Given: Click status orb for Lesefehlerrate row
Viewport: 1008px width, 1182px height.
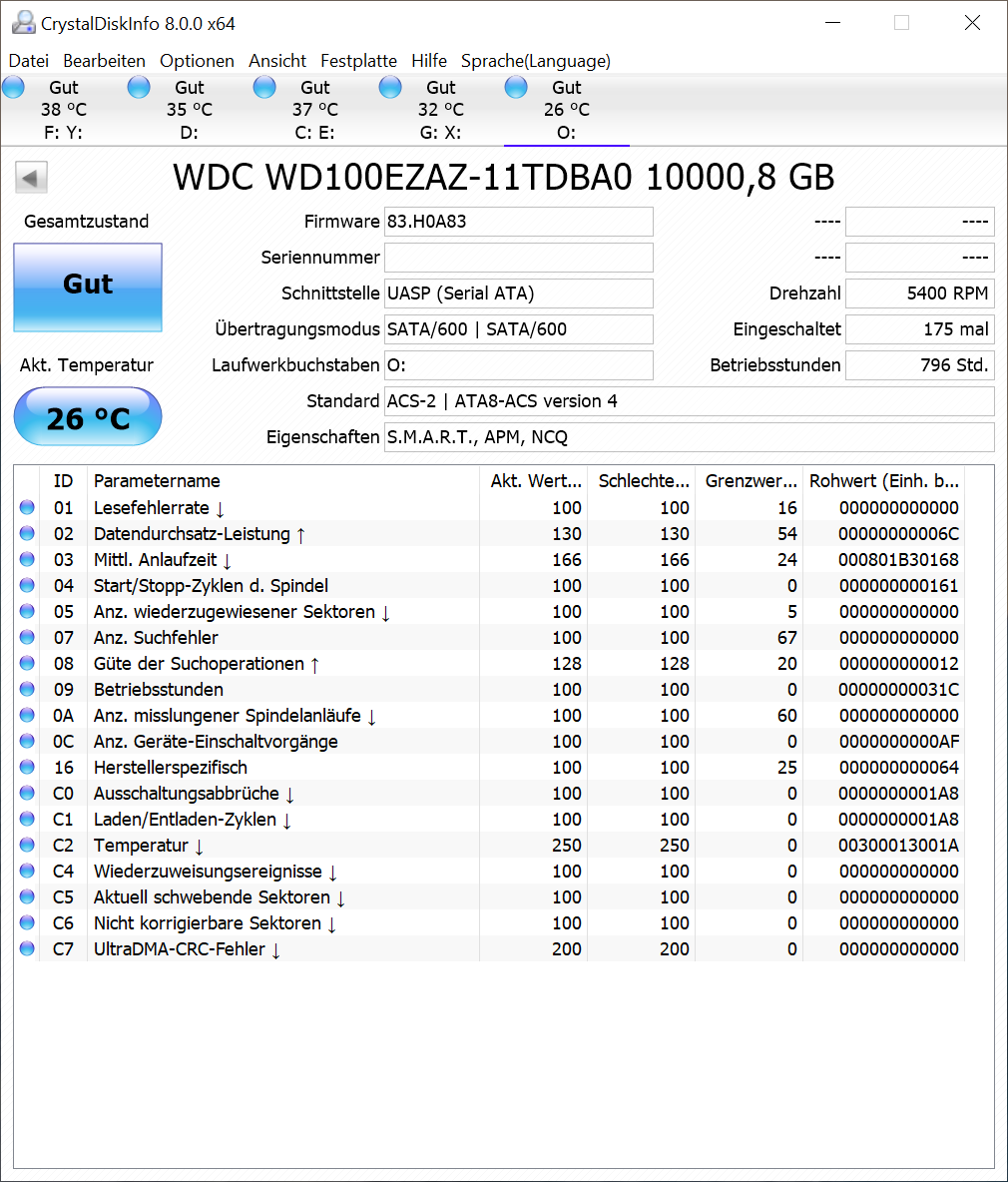Looking at the screenshot, I should point(27,507).
